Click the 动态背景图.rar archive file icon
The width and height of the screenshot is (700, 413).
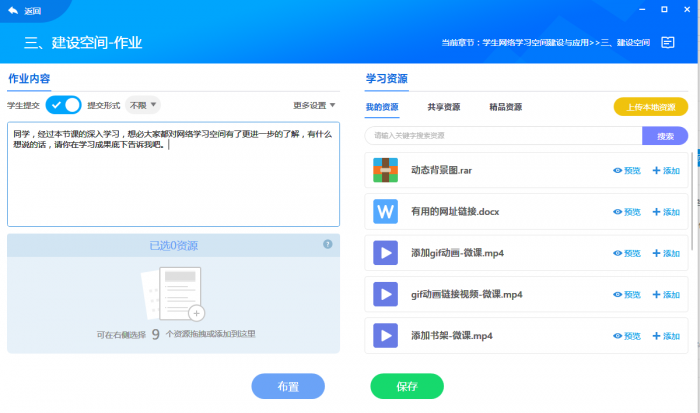385,170
